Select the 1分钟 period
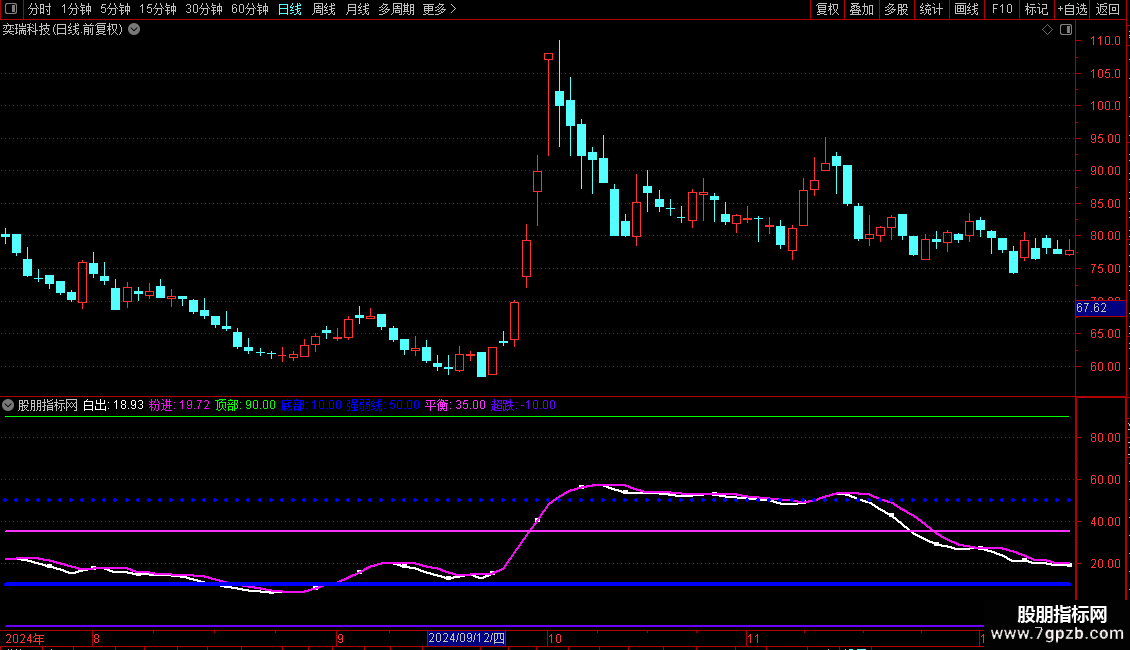 pos(76,9)
